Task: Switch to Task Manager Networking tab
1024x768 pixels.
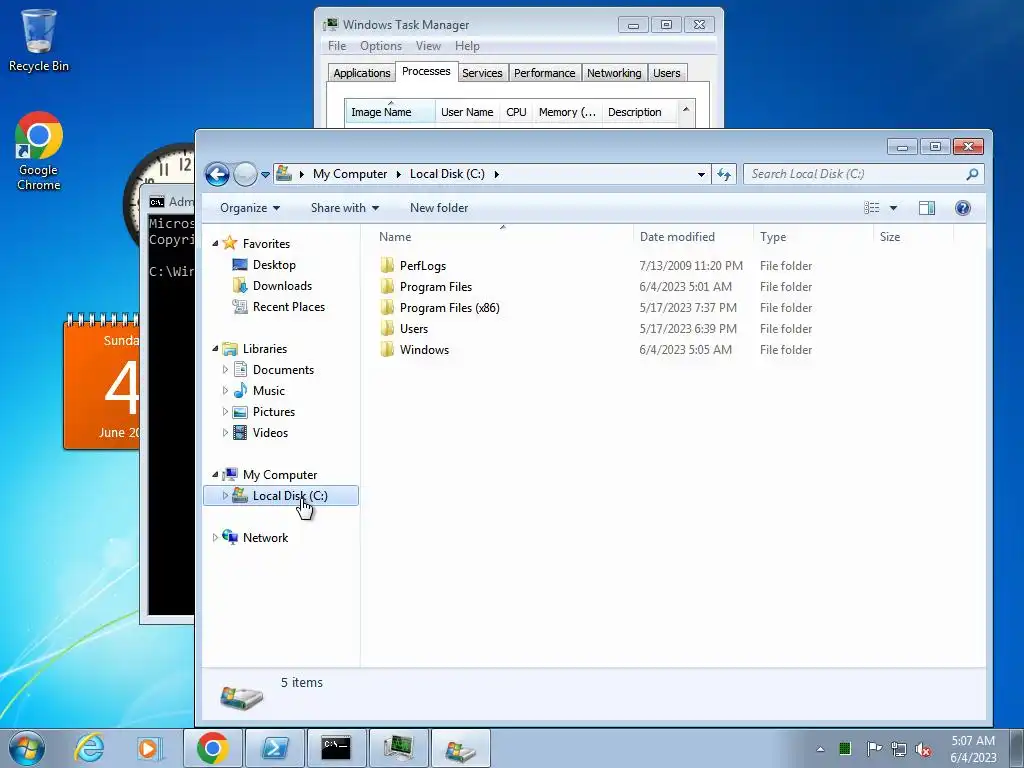Action: pyautogui.click(x=614, y=73)
